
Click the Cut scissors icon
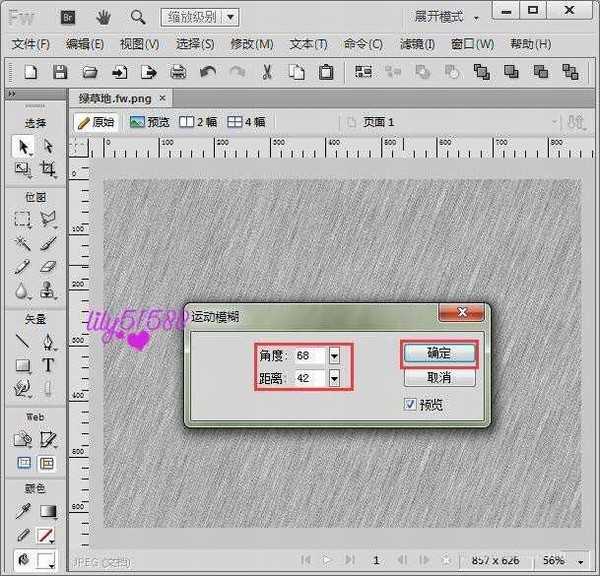tap(267, 72)
